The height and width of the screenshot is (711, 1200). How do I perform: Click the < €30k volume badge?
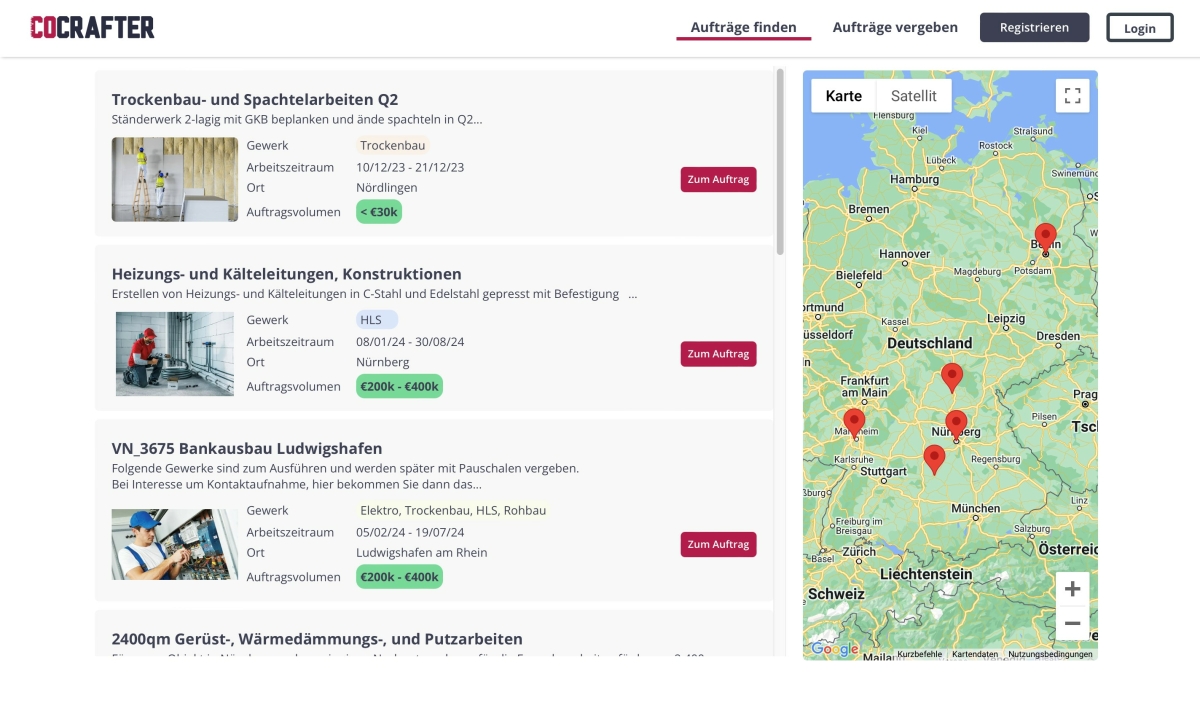379,211
